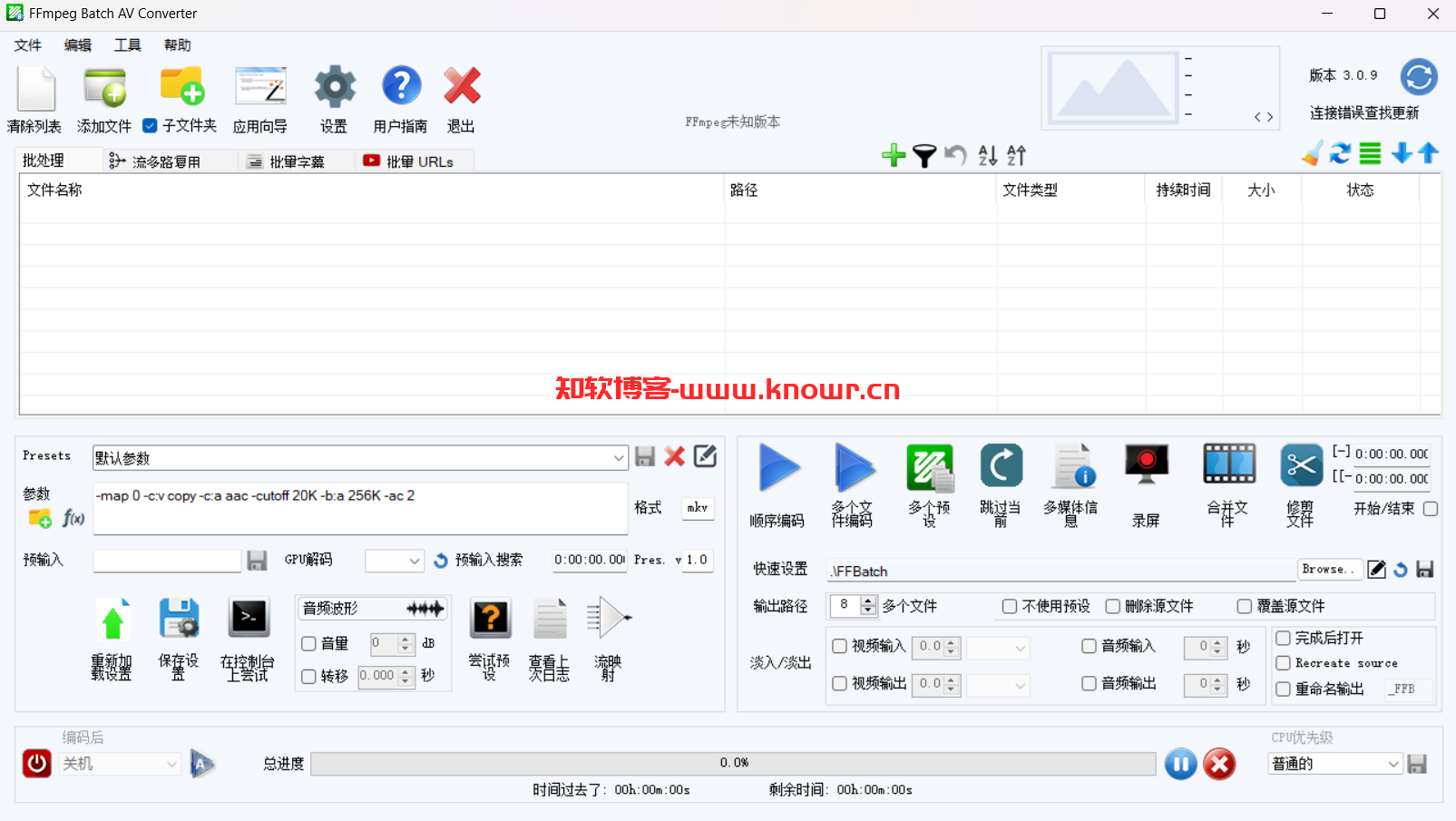Delete preset with red X beside Presets

pyautogui.click(x=674, y=456)
